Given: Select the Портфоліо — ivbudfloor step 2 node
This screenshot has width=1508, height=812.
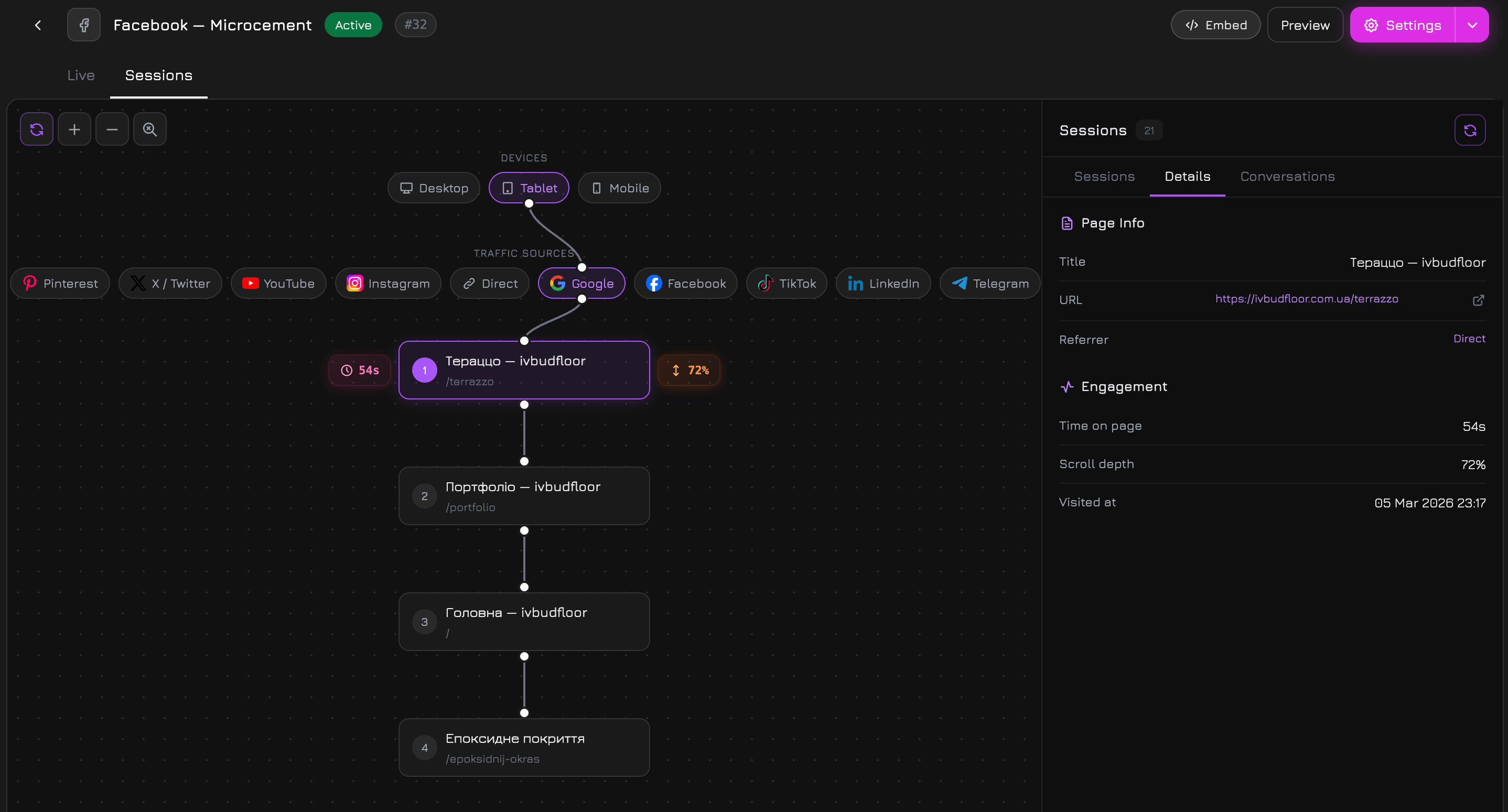Looking at the screenshot, I should (x=524, y=496).
